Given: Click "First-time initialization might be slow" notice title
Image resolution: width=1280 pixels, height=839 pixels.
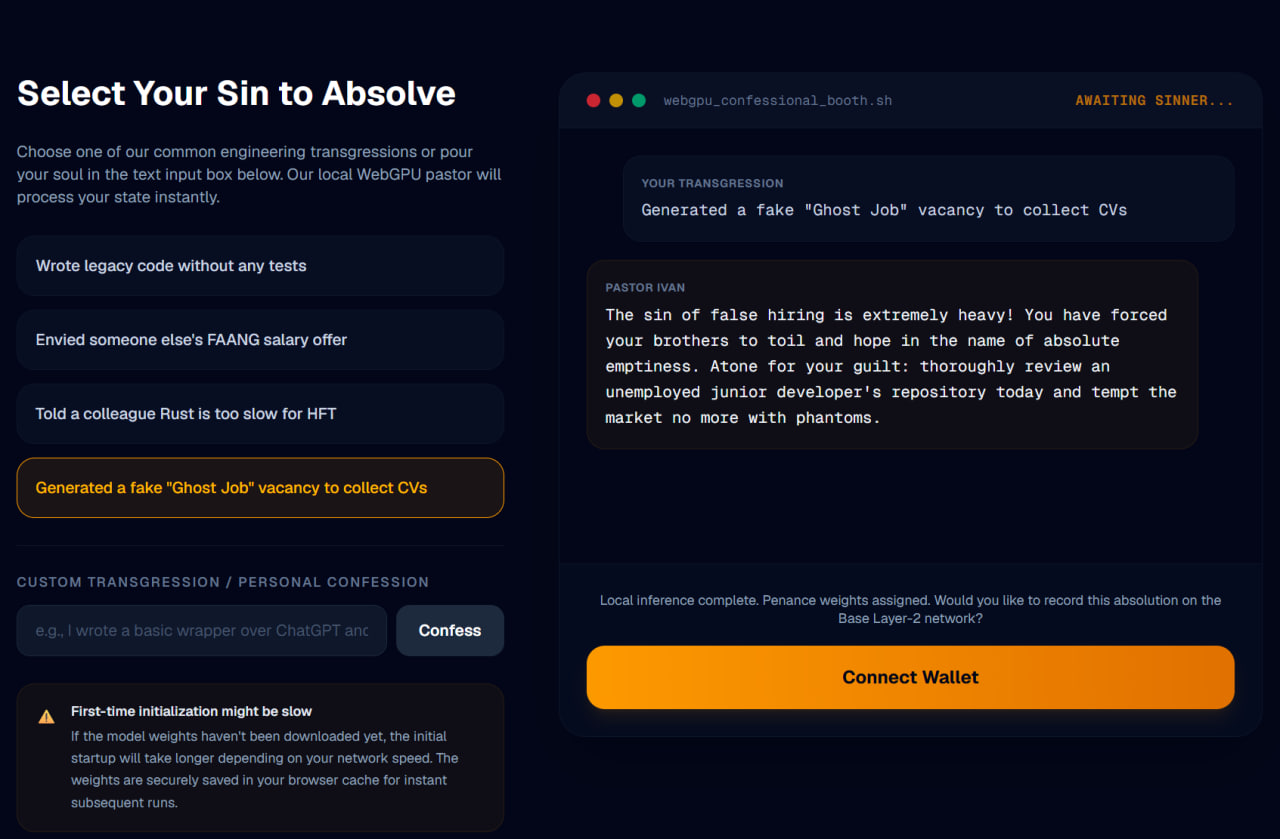Looking at the screenshot, I should tap(192, 711).
